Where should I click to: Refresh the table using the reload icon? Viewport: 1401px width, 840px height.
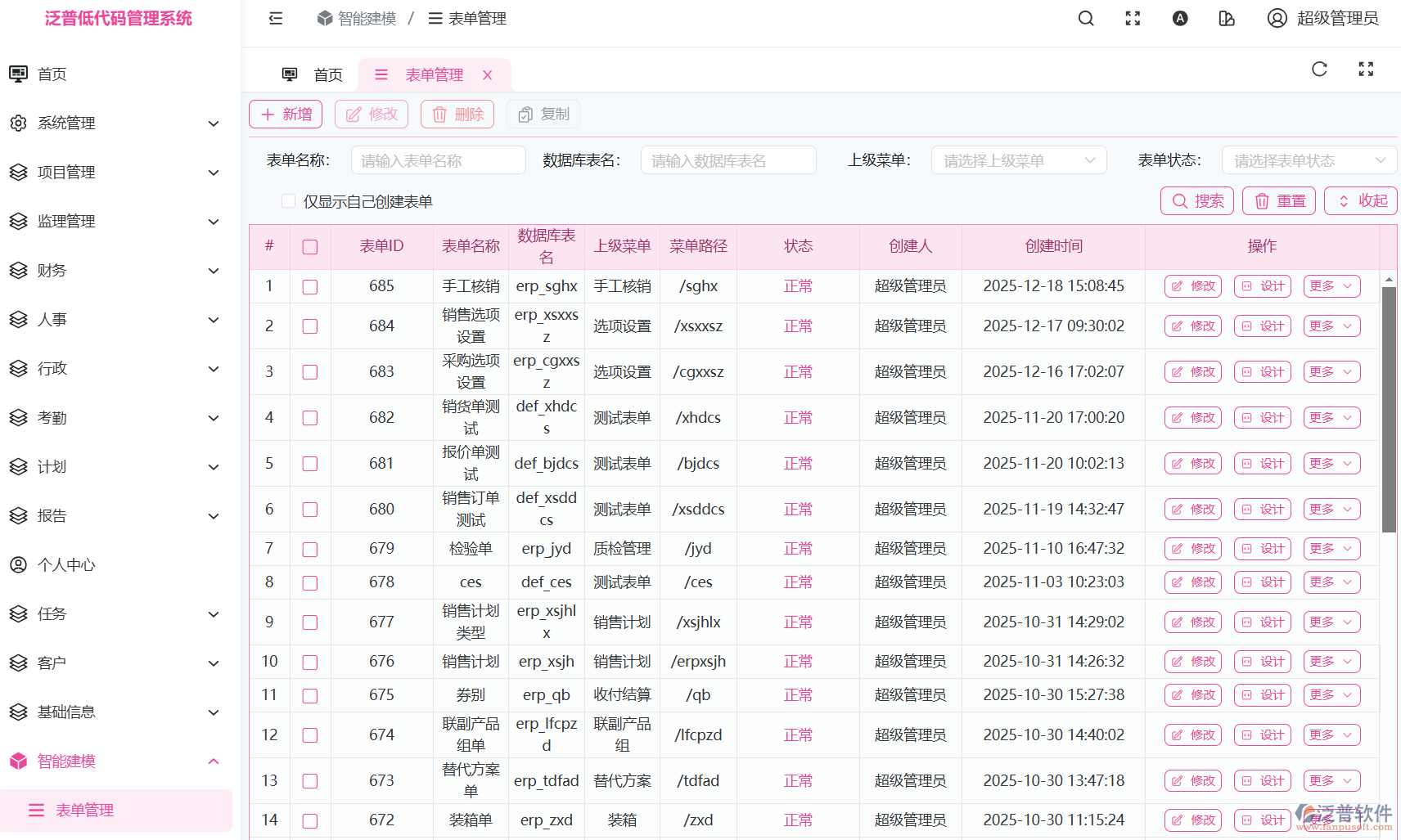click(1318, 70)
